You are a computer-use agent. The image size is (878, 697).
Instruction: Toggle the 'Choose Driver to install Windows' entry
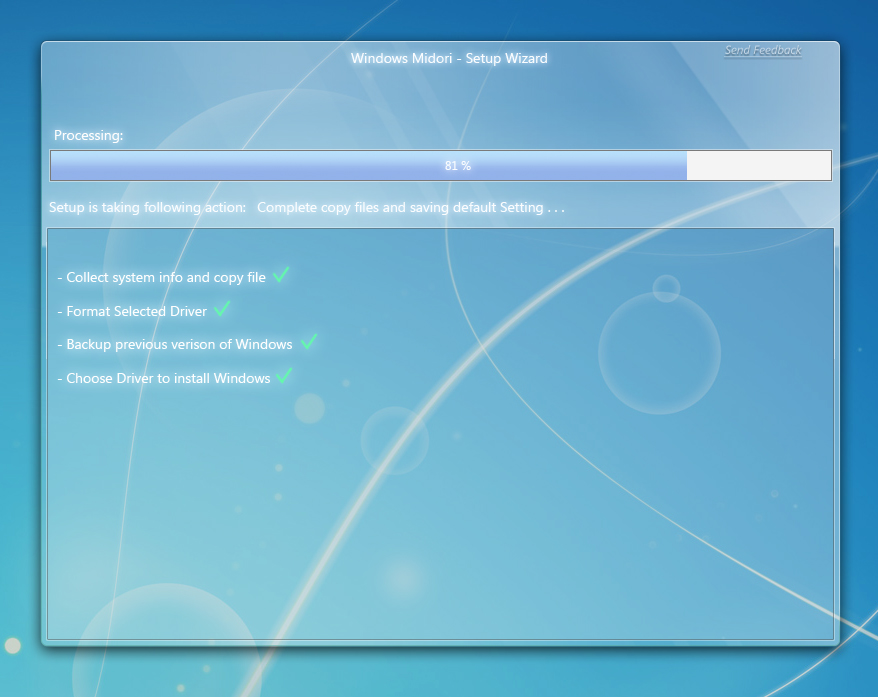coord(166,378)
